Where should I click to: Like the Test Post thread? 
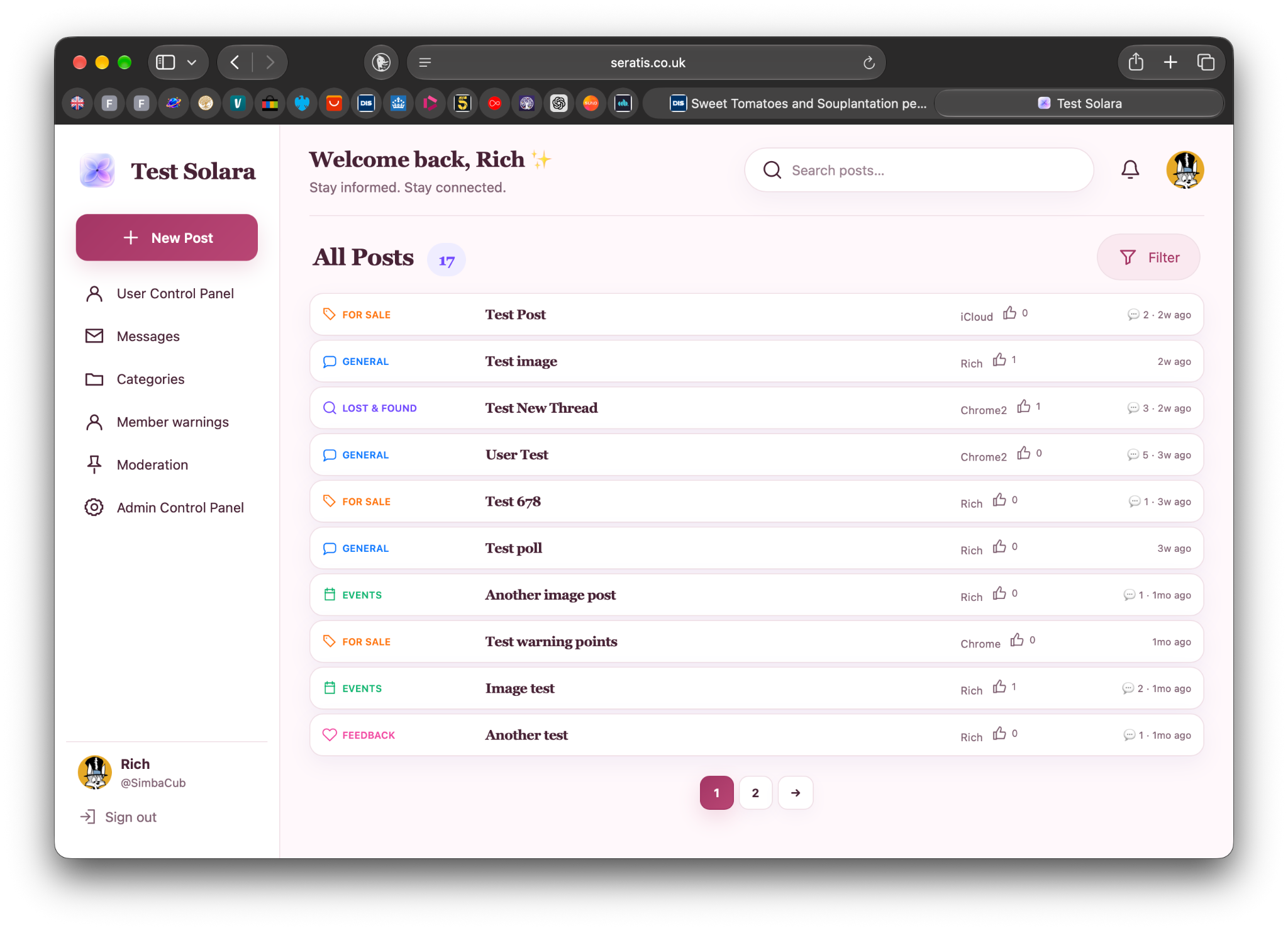point(1009,313)
